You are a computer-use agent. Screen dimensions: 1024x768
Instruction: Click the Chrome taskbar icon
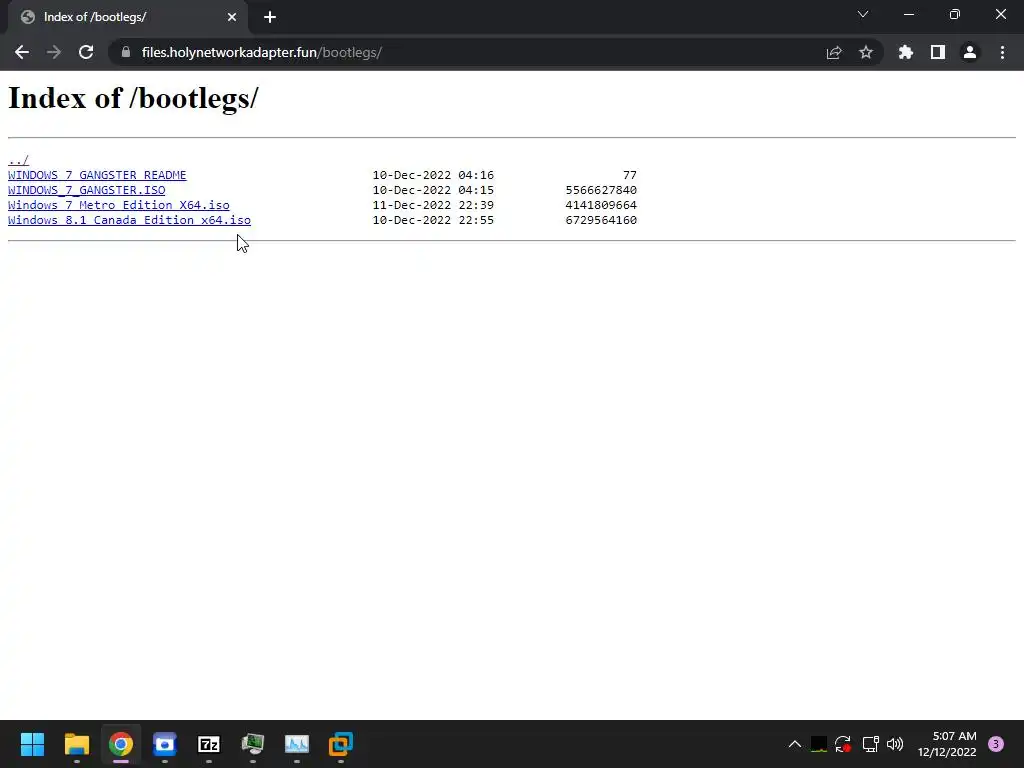point(121,744)
